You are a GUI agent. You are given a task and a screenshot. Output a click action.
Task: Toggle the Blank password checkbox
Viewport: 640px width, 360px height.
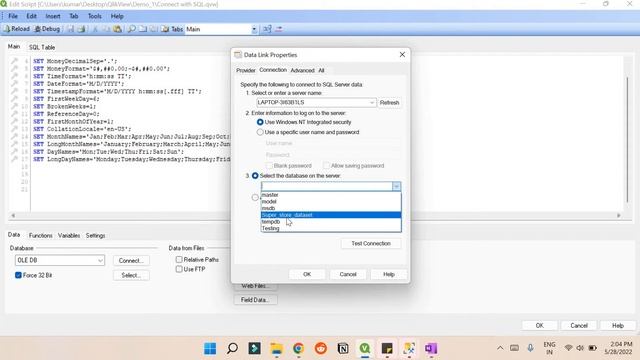pos(269,166)
